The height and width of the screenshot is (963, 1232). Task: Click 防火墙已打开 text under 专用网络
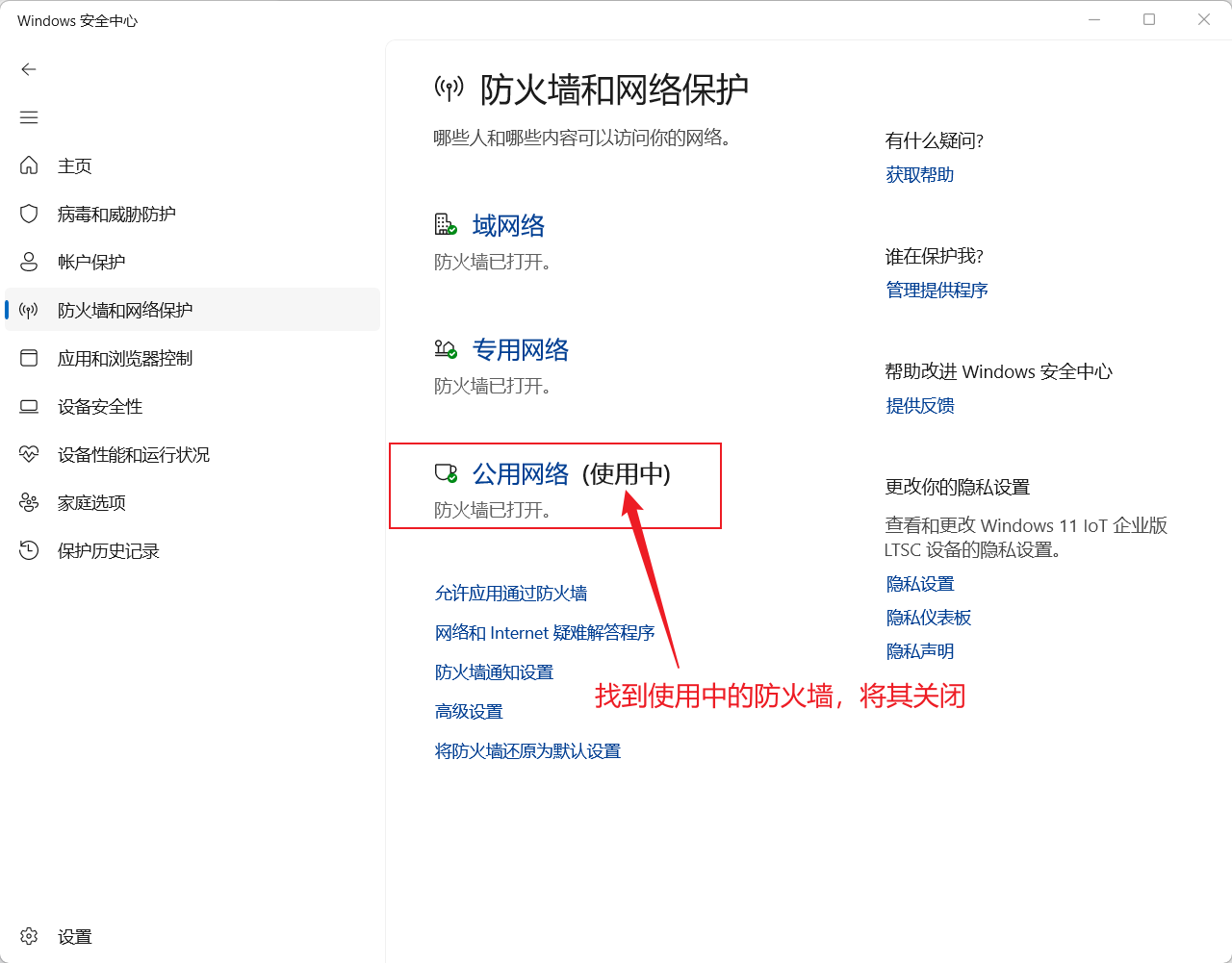[492, 386]
